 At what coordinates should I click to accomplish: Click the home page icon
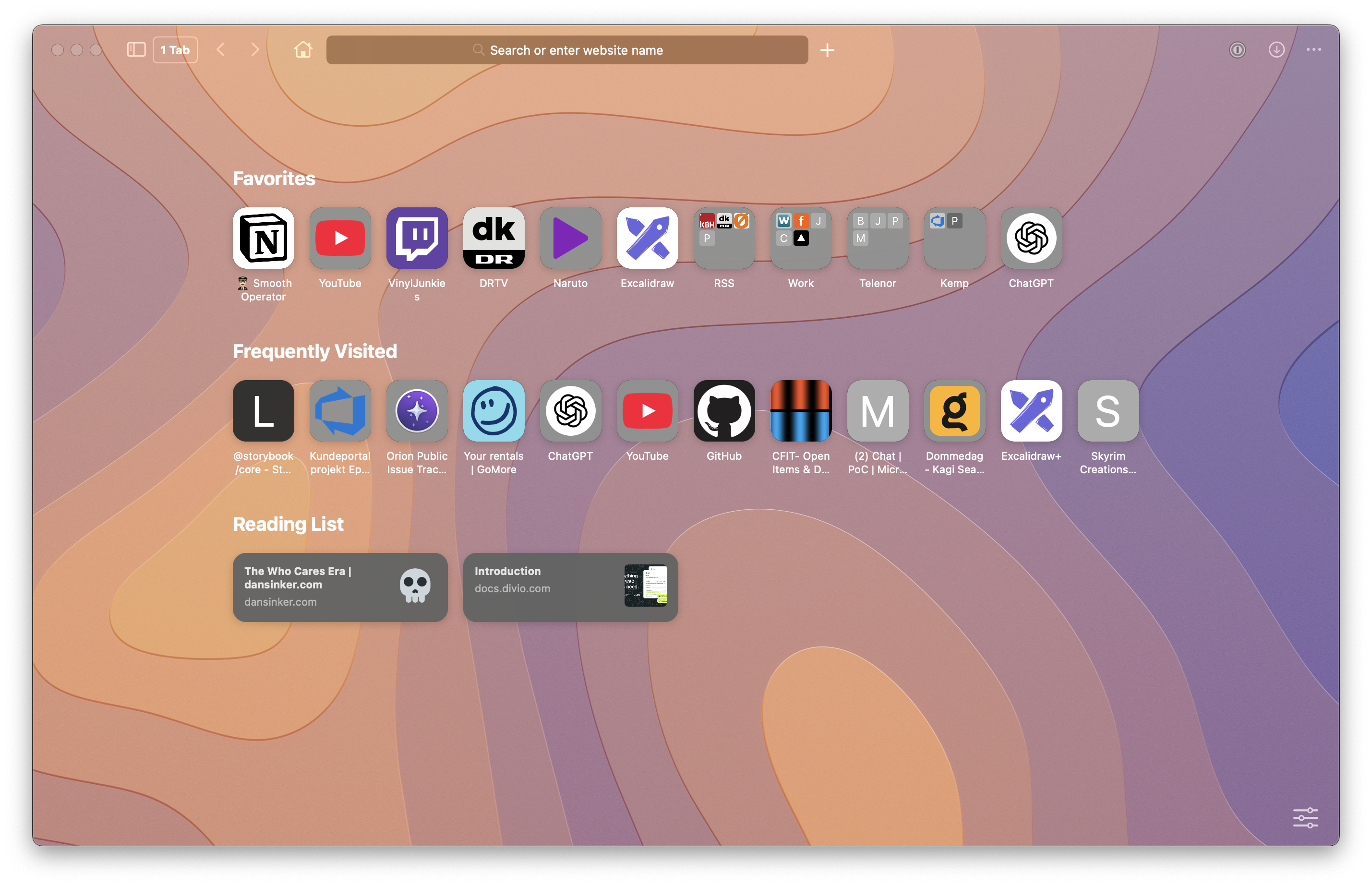click(302, 50)
